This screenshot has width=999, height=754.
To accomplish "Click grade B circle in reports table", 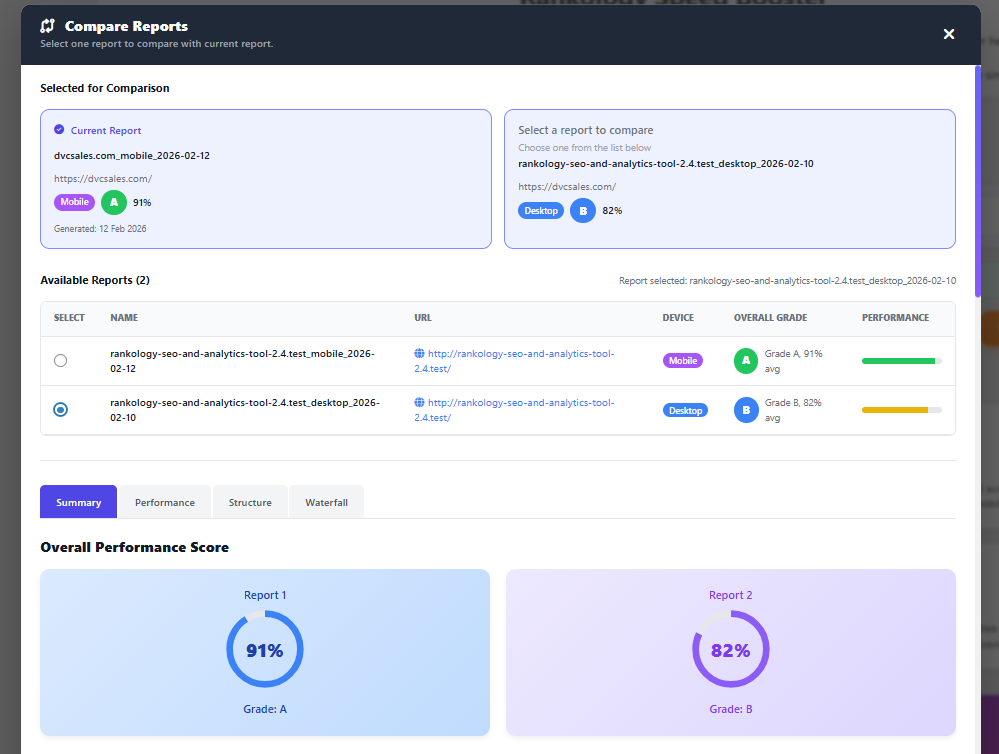I will click(x=746, y=410).
